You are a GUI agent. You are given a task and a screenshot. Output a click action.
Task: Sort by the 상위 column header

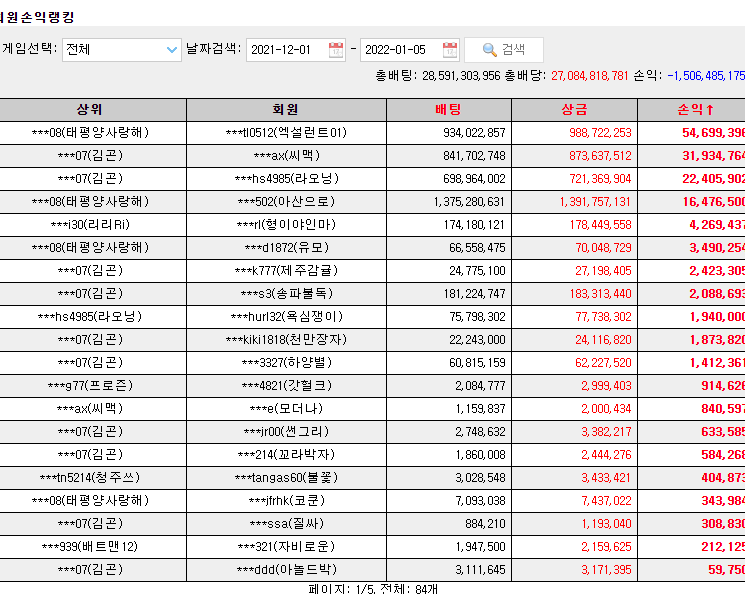89,110
